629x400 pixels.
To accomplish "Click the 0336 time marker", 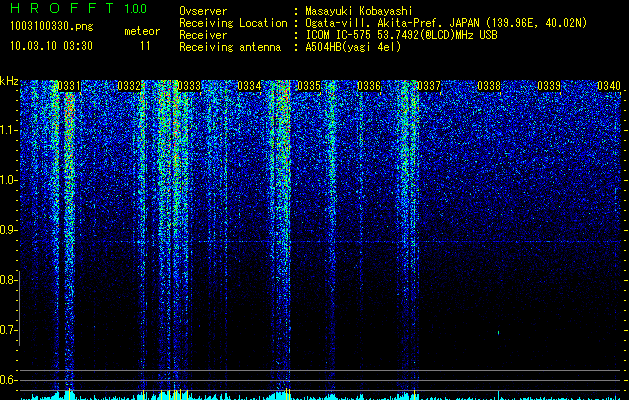I will coord(369,86).
